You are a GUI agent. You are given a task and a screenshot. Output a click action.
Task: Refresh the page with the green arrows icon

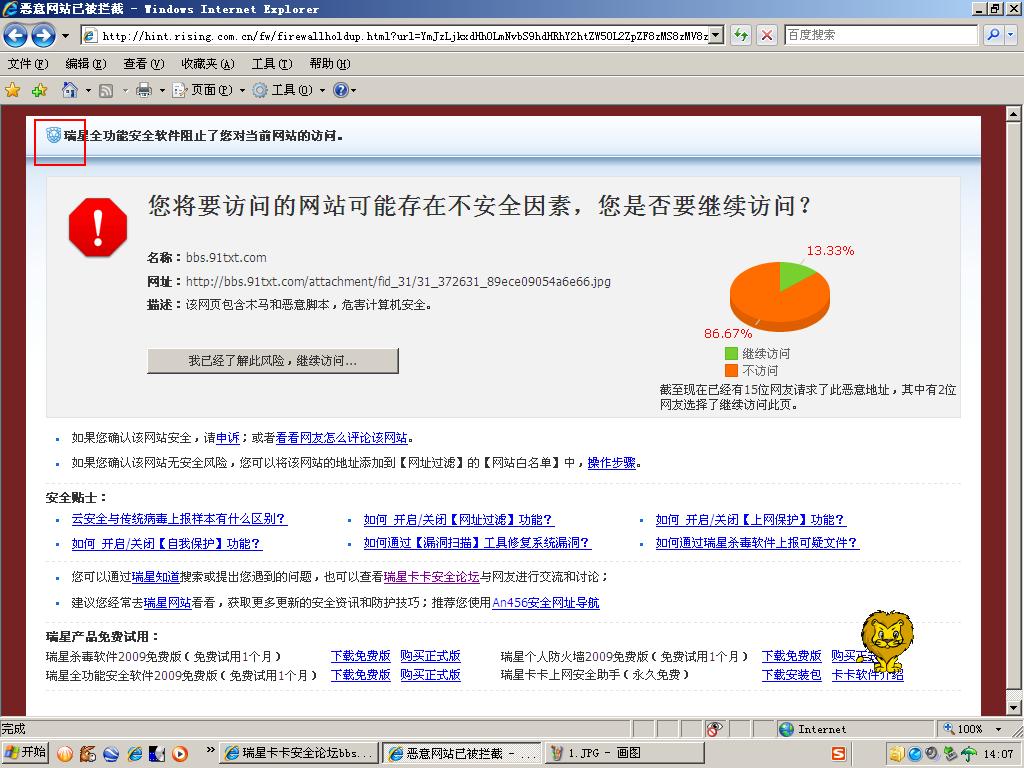pyautogui.click(x=741, y=35)
